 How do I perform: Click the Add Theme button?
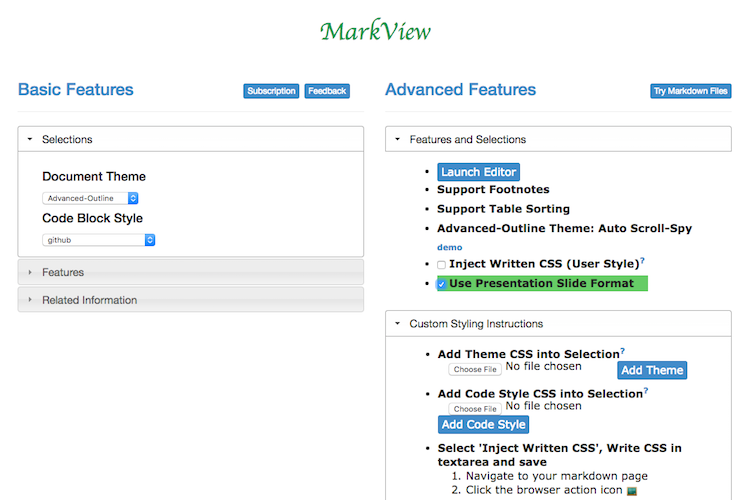(652, 370)
